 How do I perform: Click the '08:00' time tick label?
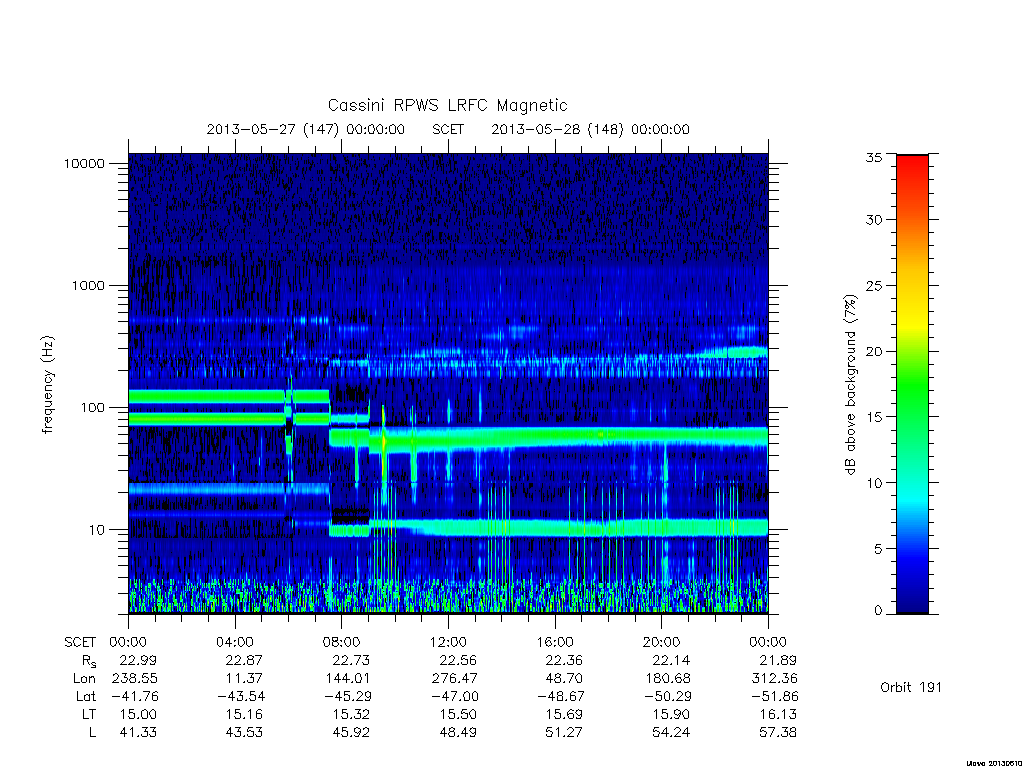coord(342,642)
